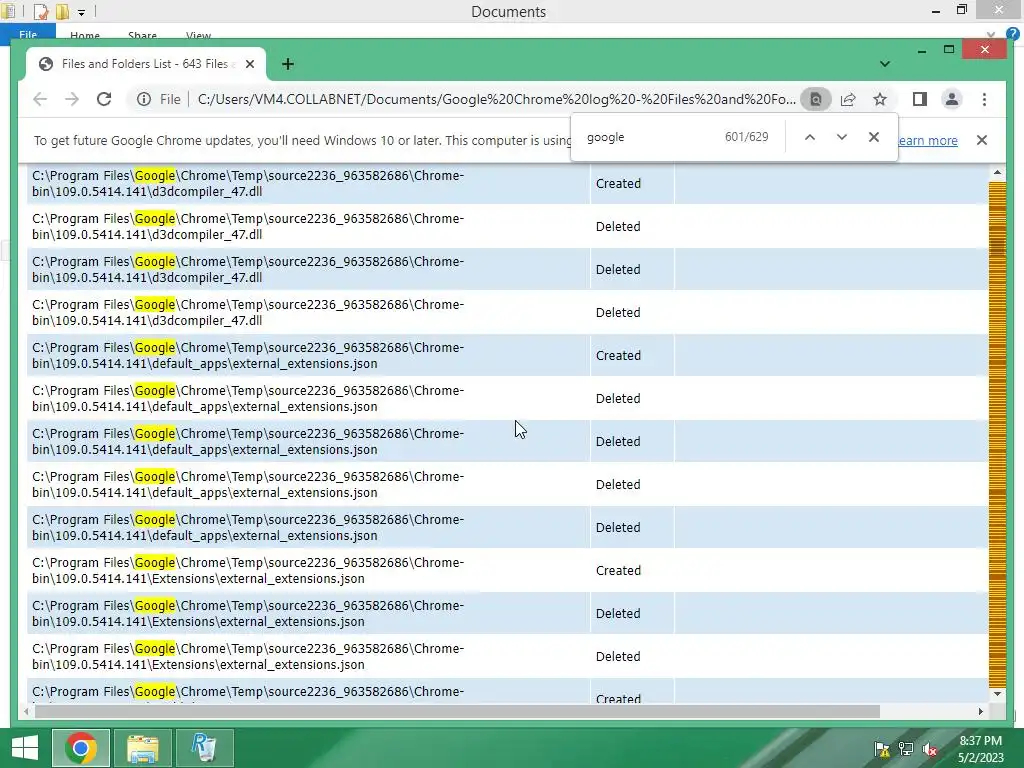Open Chrome's three-dot menu
Viewport: 1024px width, 768px height.
tap(984, 99)
